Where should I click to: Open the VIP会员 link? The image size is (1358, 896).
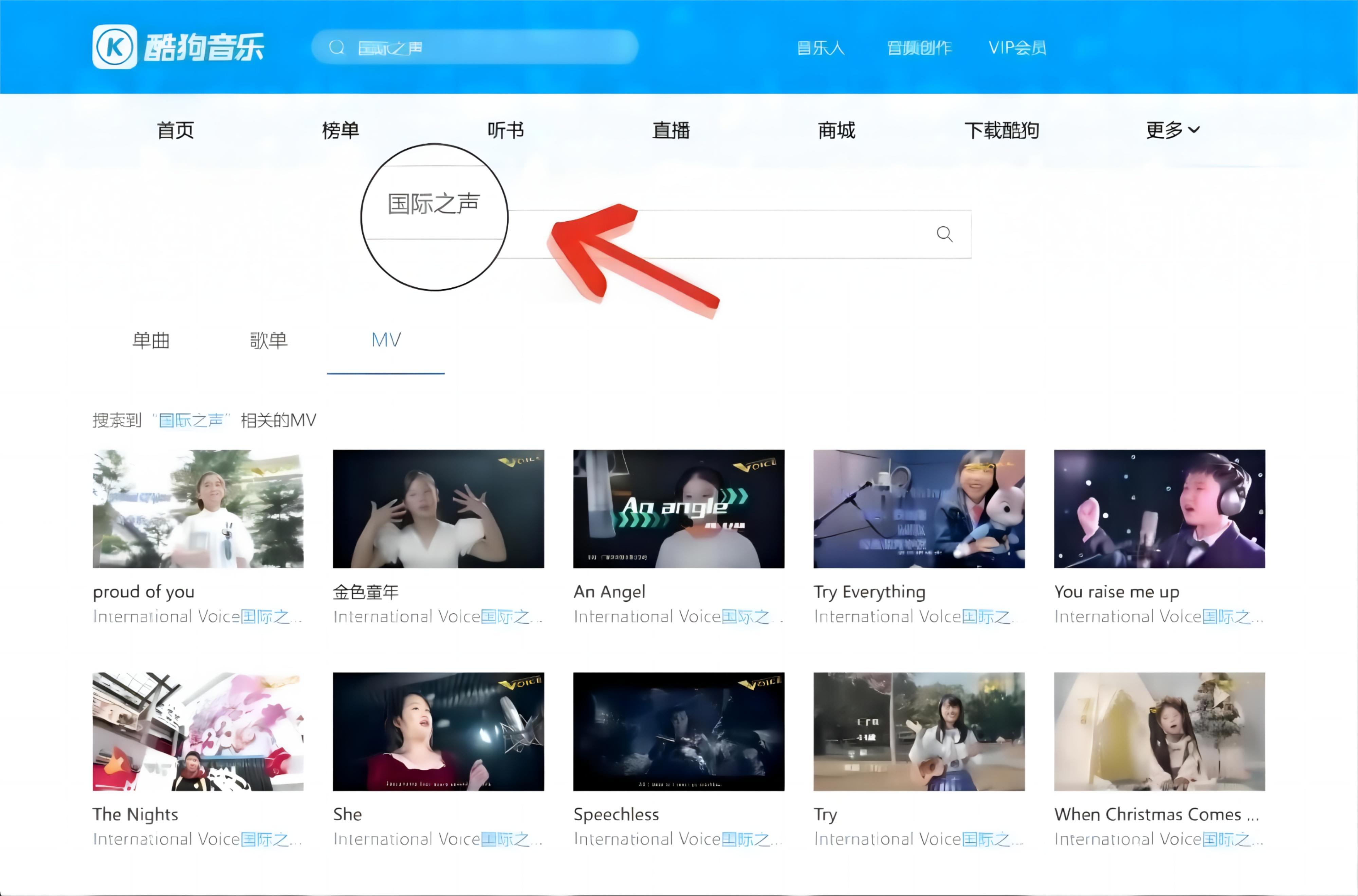1017,48
